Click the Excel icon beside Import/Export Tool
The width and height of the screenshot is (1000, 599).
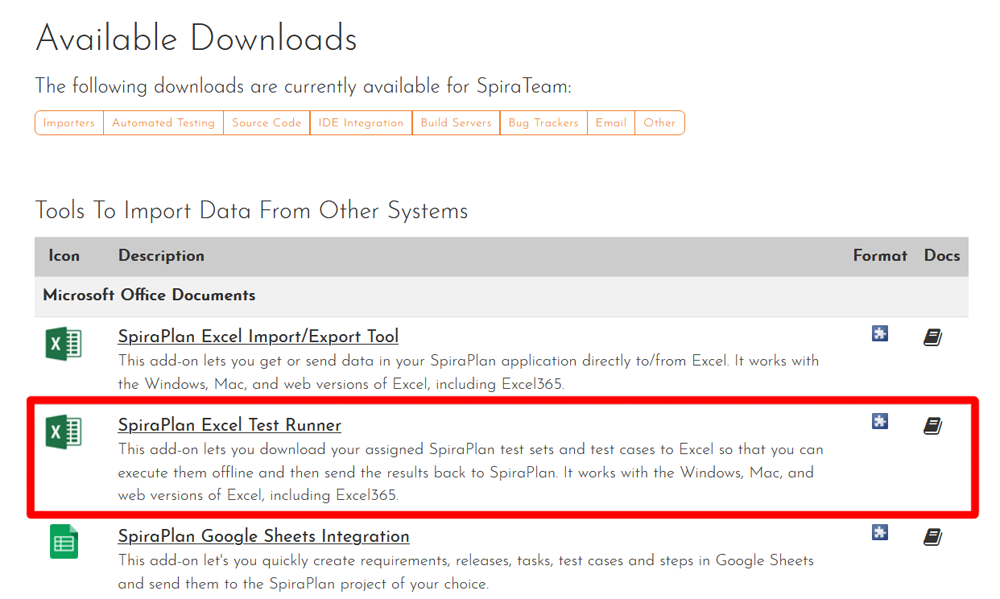[62, 343]
